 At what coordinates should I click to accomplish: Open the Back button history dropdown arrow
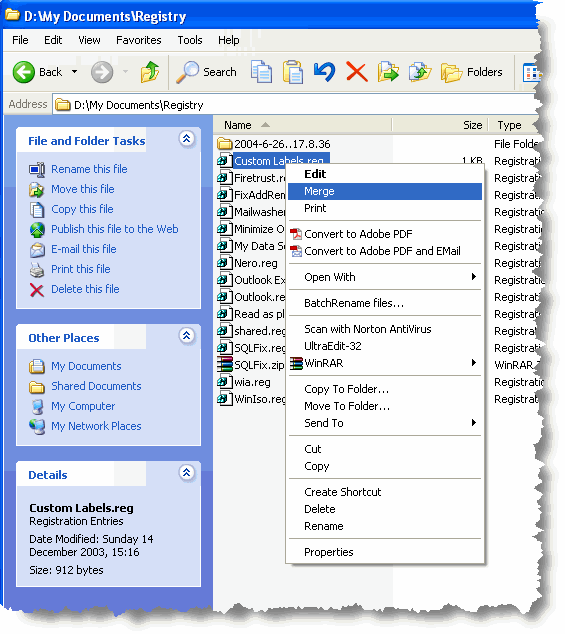(74, 72)
